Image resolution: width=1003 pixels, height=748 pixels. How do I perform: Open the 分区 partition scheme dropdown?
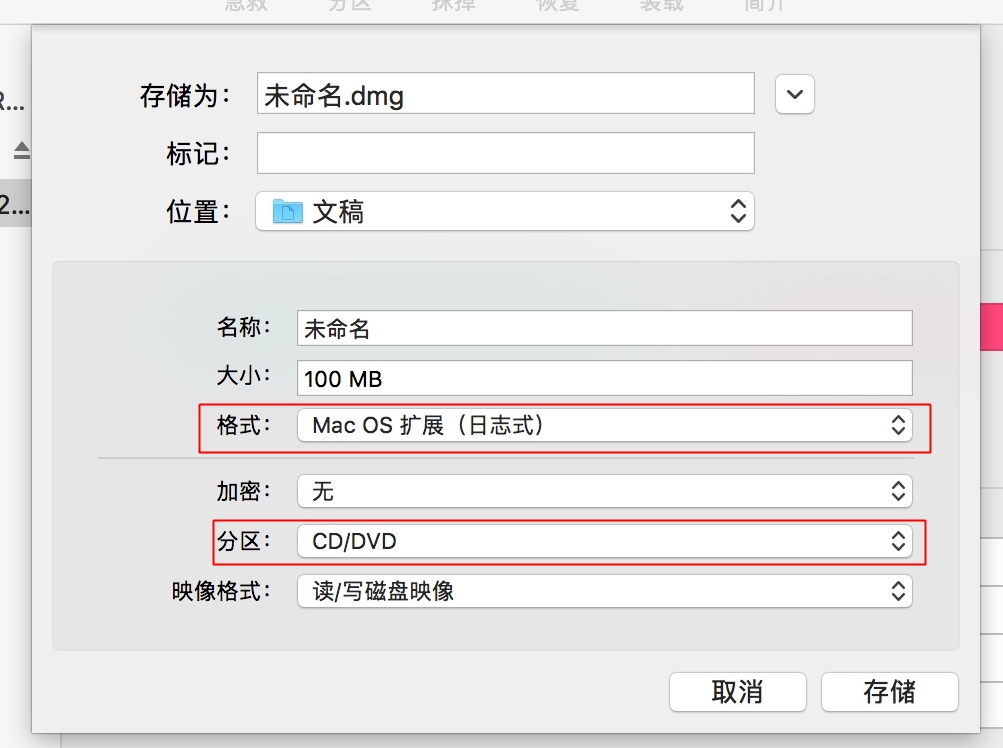point(604,542)
